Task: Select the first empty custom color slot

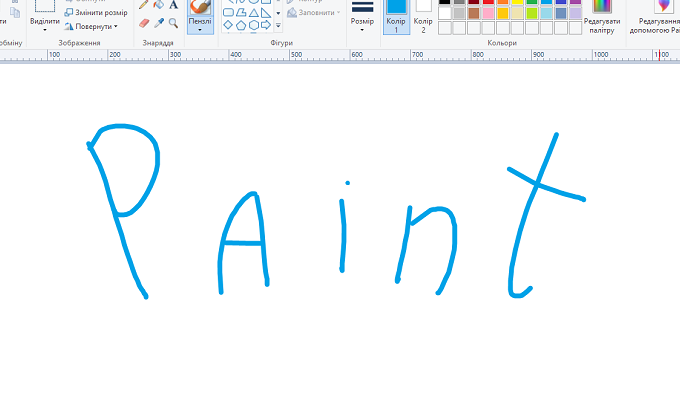Action: tap(445, 28)
